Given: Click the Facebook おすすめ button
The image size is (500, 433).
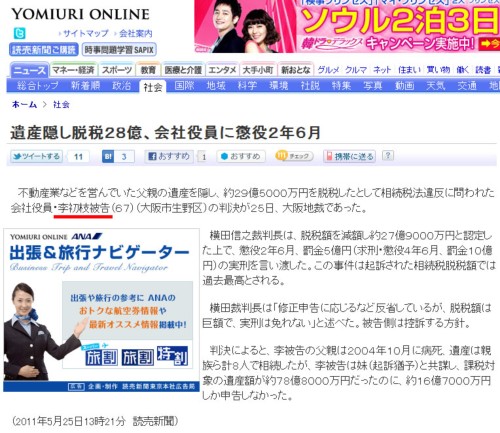Looking at the screenshot, I should (x=169, y=156).
